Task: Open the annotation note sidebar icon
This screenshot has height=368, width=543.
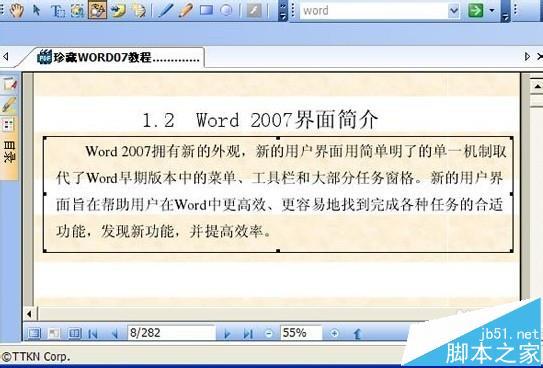Action: 10,84
